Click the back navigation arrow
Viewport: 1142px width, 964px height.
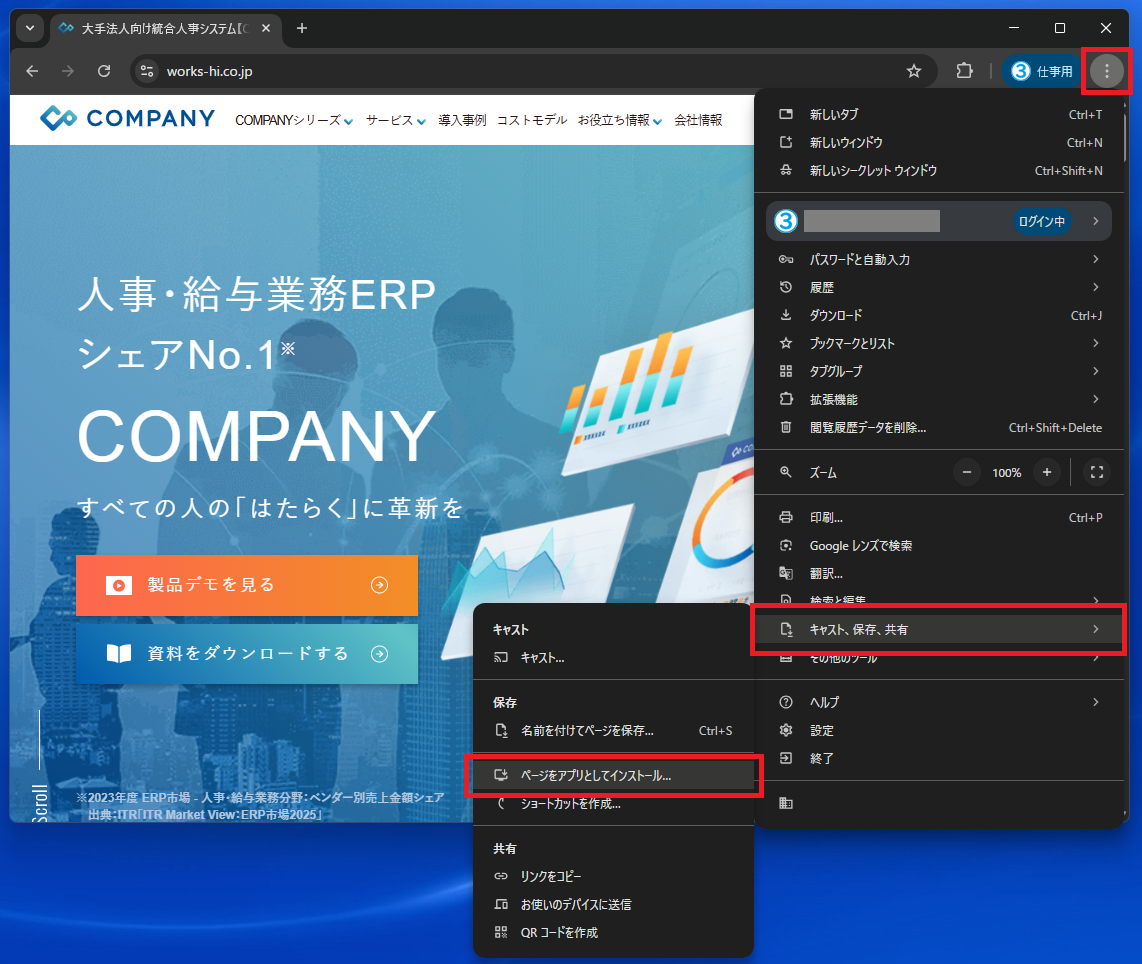tap(32, 71)
